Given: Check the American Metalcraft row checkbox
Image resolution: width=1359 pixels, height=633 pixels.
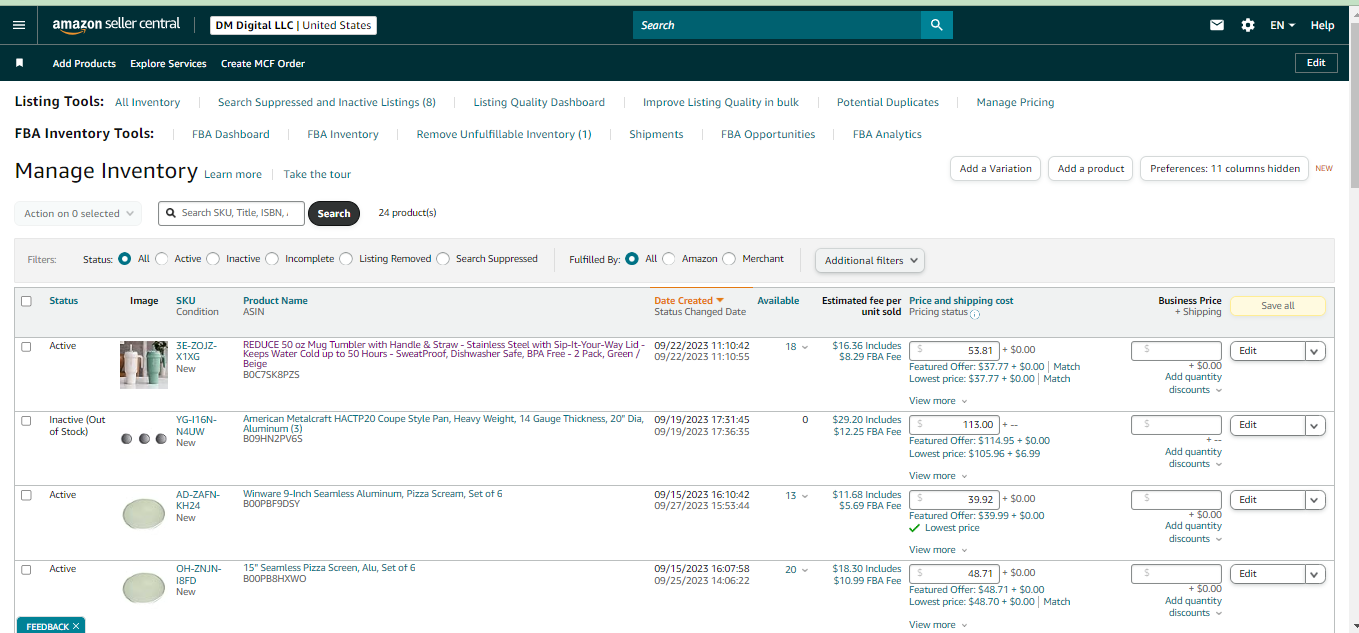Looking at the screenshot, I should [26, 421].
